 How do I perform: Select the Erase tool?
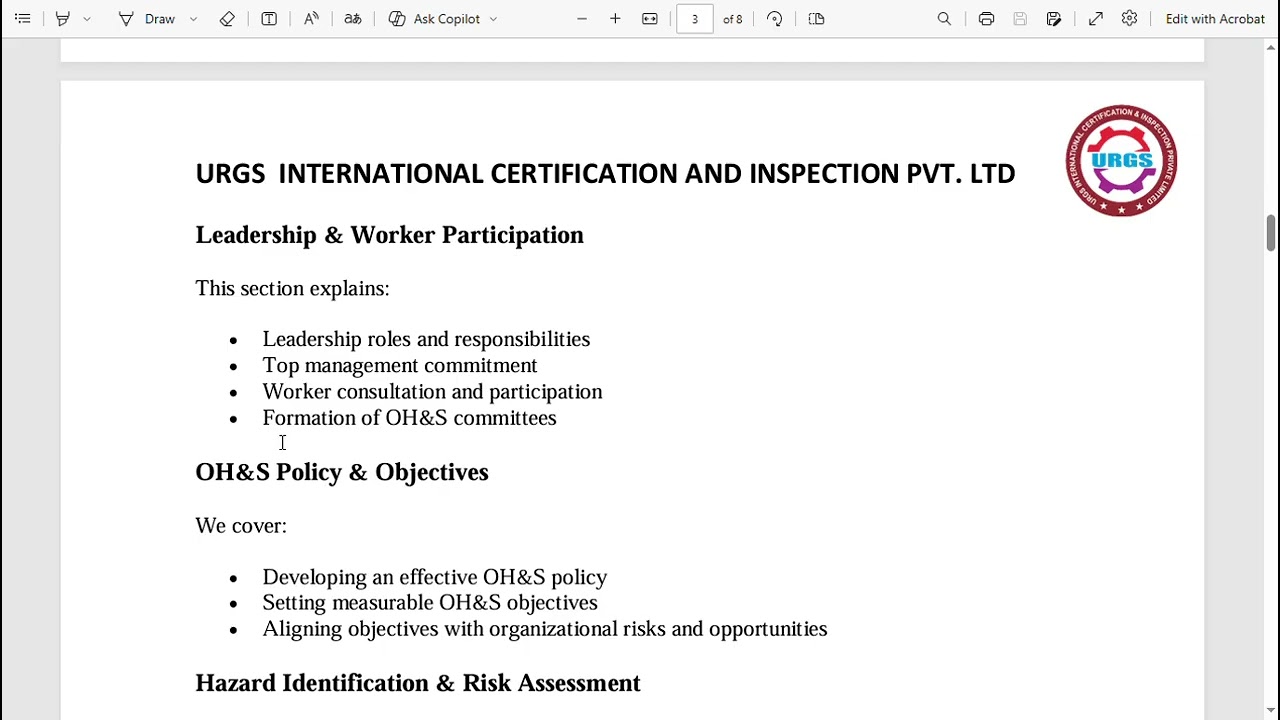click(227, 19)
